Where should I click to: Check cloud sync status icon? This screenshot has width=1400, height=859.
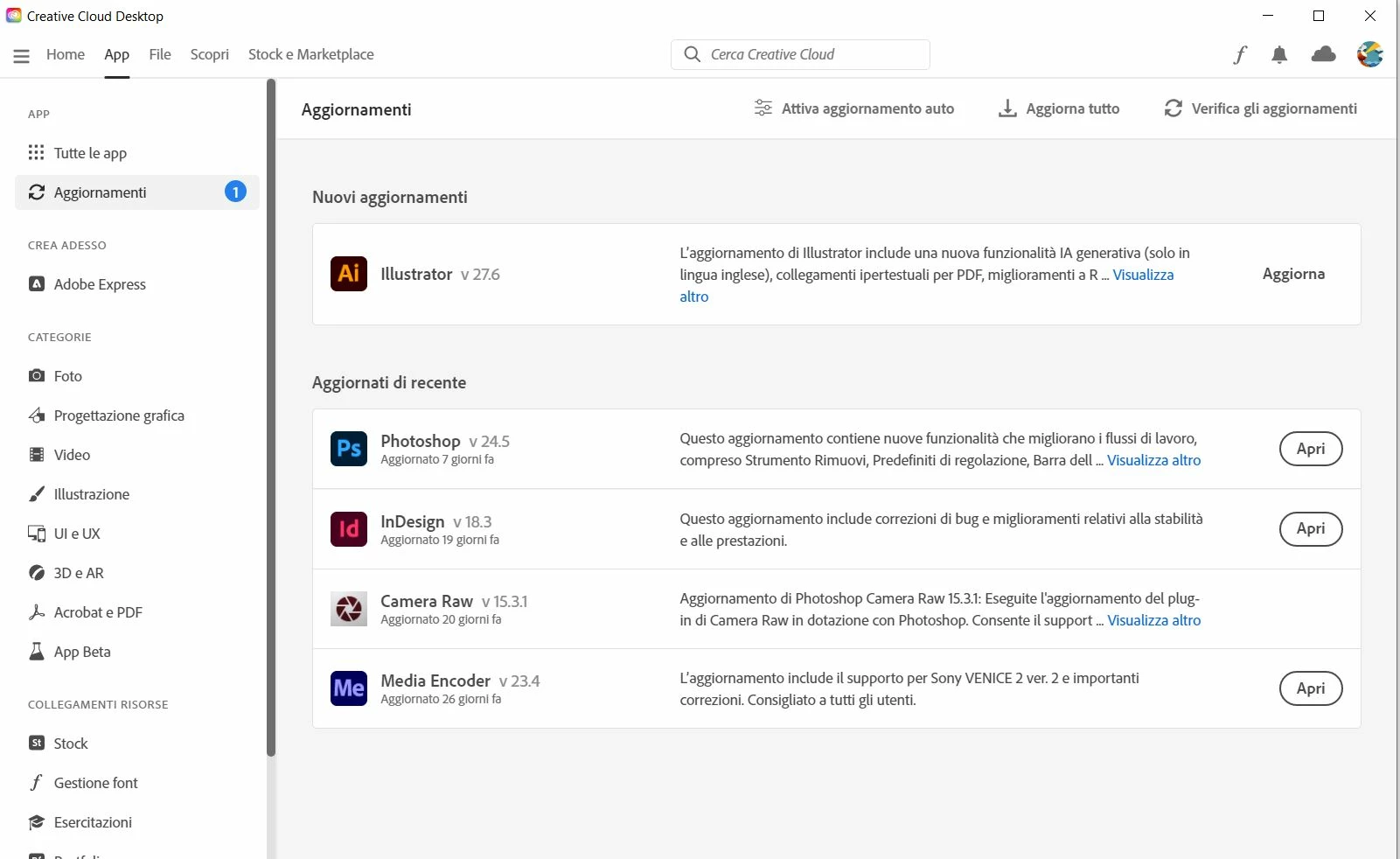point(1324,54)
